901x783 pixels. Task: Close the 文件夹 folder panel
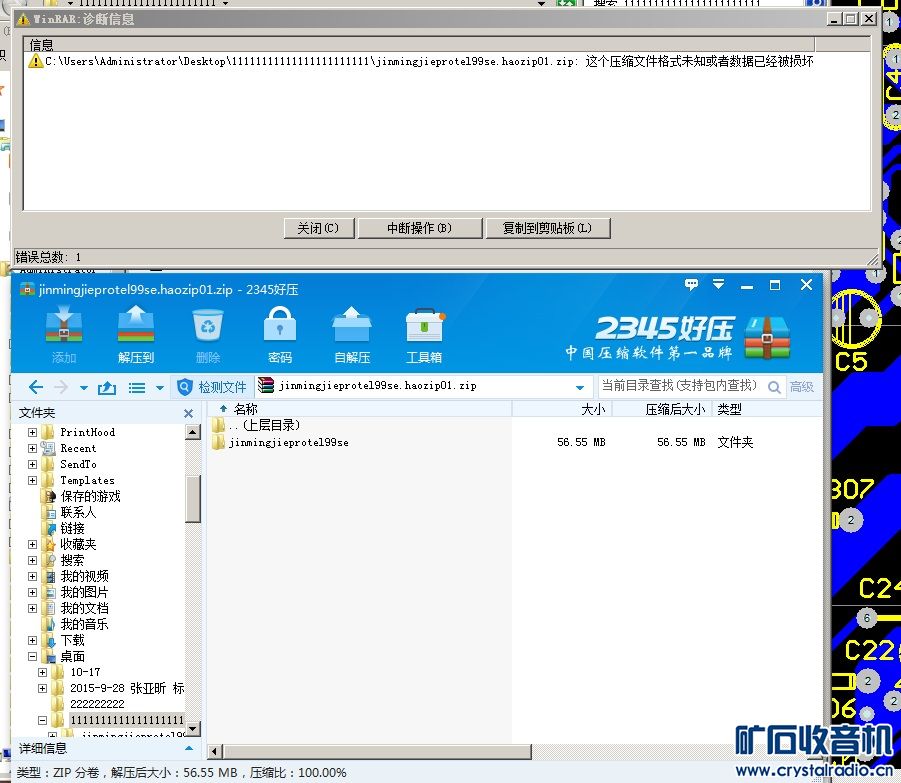188,413
